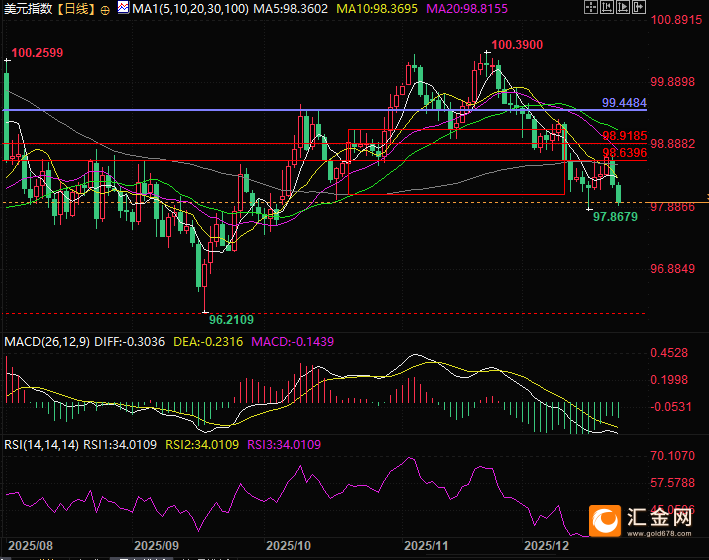Open the 日线 period selector
This screenshot has width=709, height=560.
pyautogui.click(x=75, y=9)
